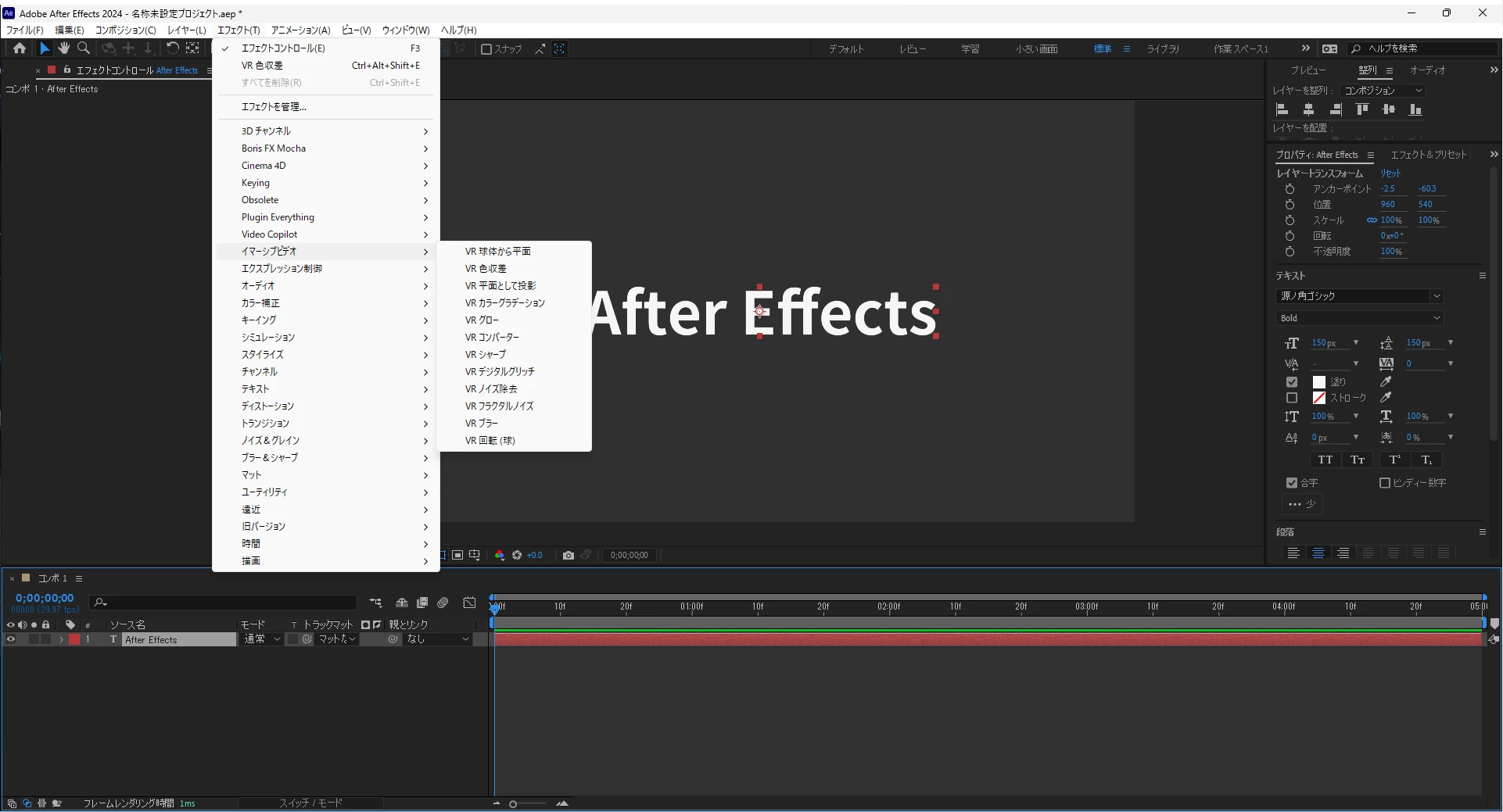Click the stroke none color swatch

click(1319, 398)
